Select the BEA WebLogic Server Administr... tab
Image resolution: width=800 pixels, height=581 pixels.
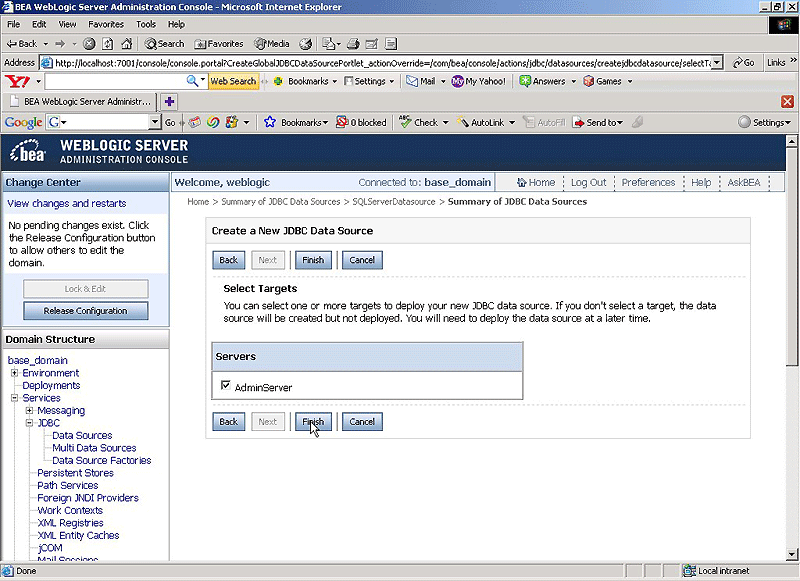tap(80, 102)
